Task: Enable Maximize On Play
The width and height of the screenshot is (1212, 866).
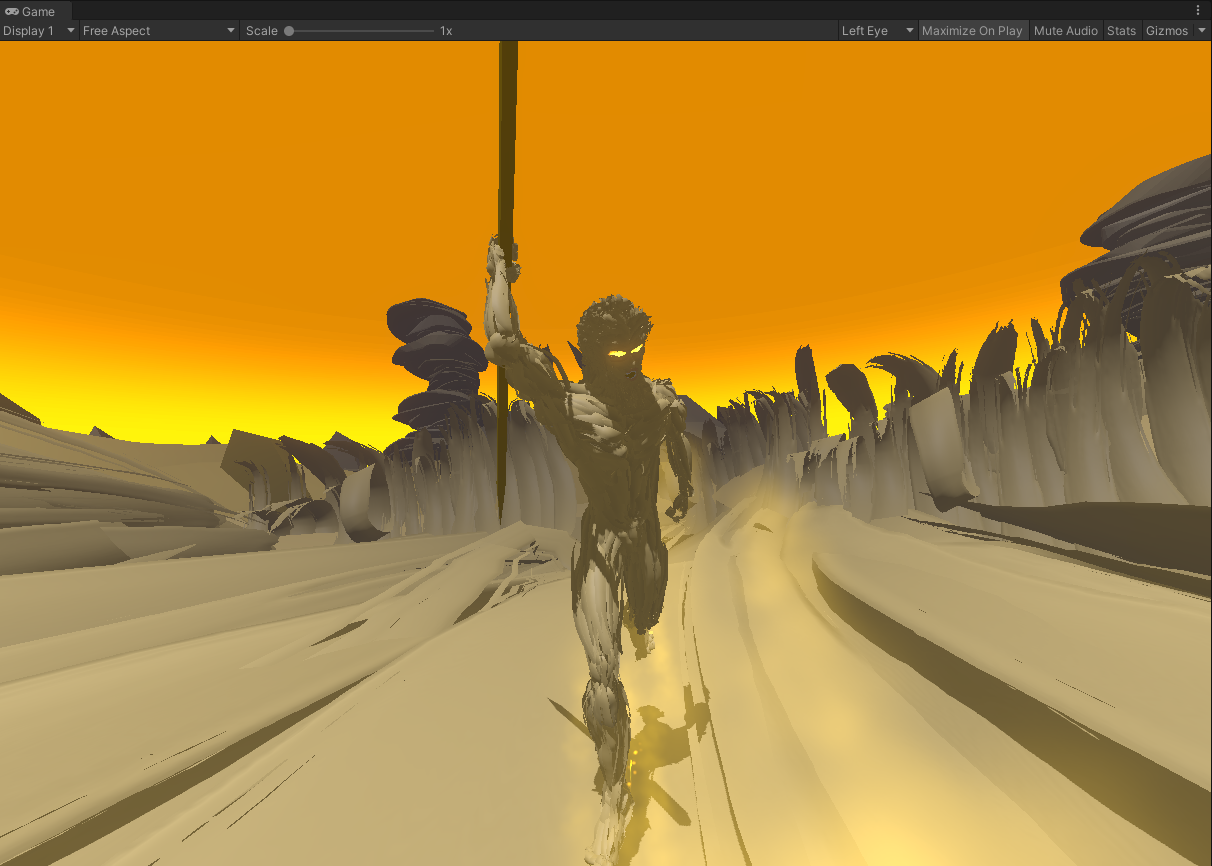Action: click(x=972, y=30)
